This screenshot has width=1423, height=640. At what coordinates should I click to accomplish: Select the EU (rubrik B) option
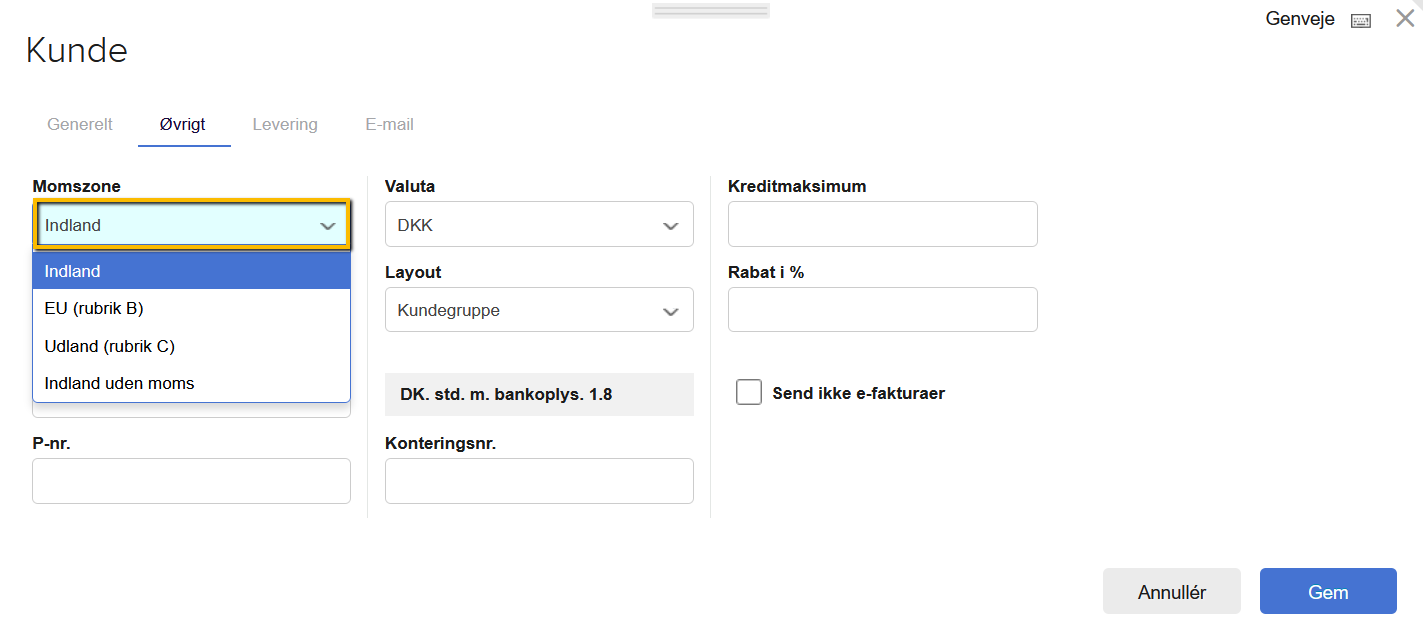[93, 308]
